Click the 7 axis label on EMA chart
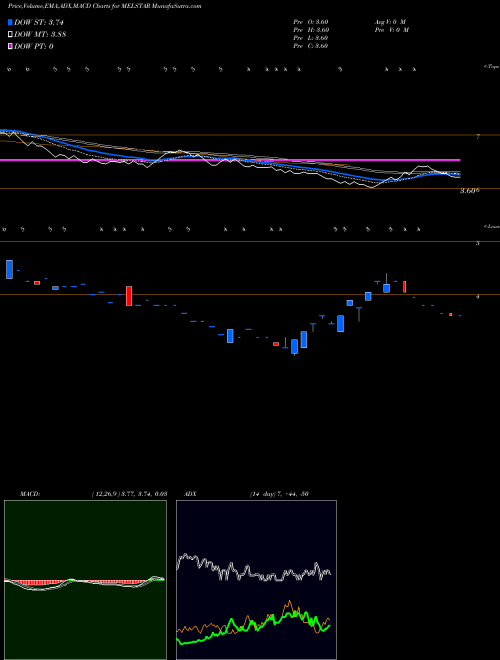Image resolution: width=500 pixels, height=660 pixels. [x=478, y=137]
